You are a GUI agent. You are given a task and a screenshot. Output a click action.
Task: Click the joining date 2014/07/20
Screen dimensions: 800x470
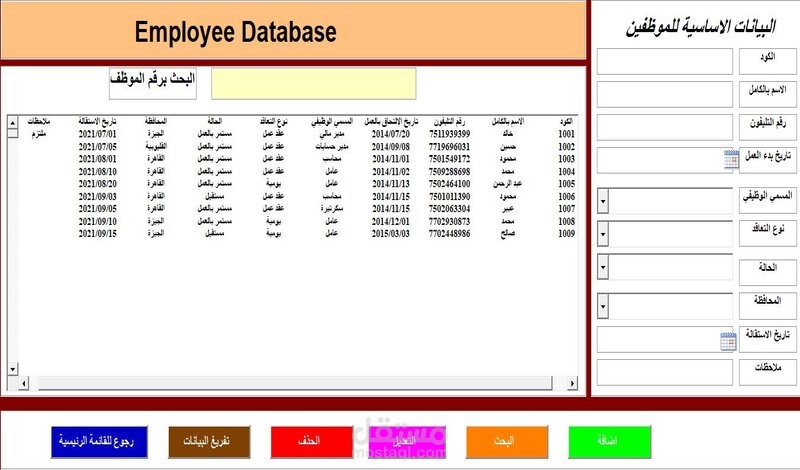(390, 134)
